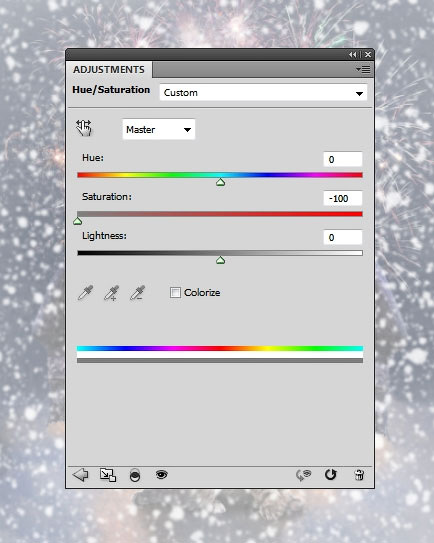The width and height of the screenshot is (434, 543).
Task: Click the Lightness value field
Action: click(343, 237)
